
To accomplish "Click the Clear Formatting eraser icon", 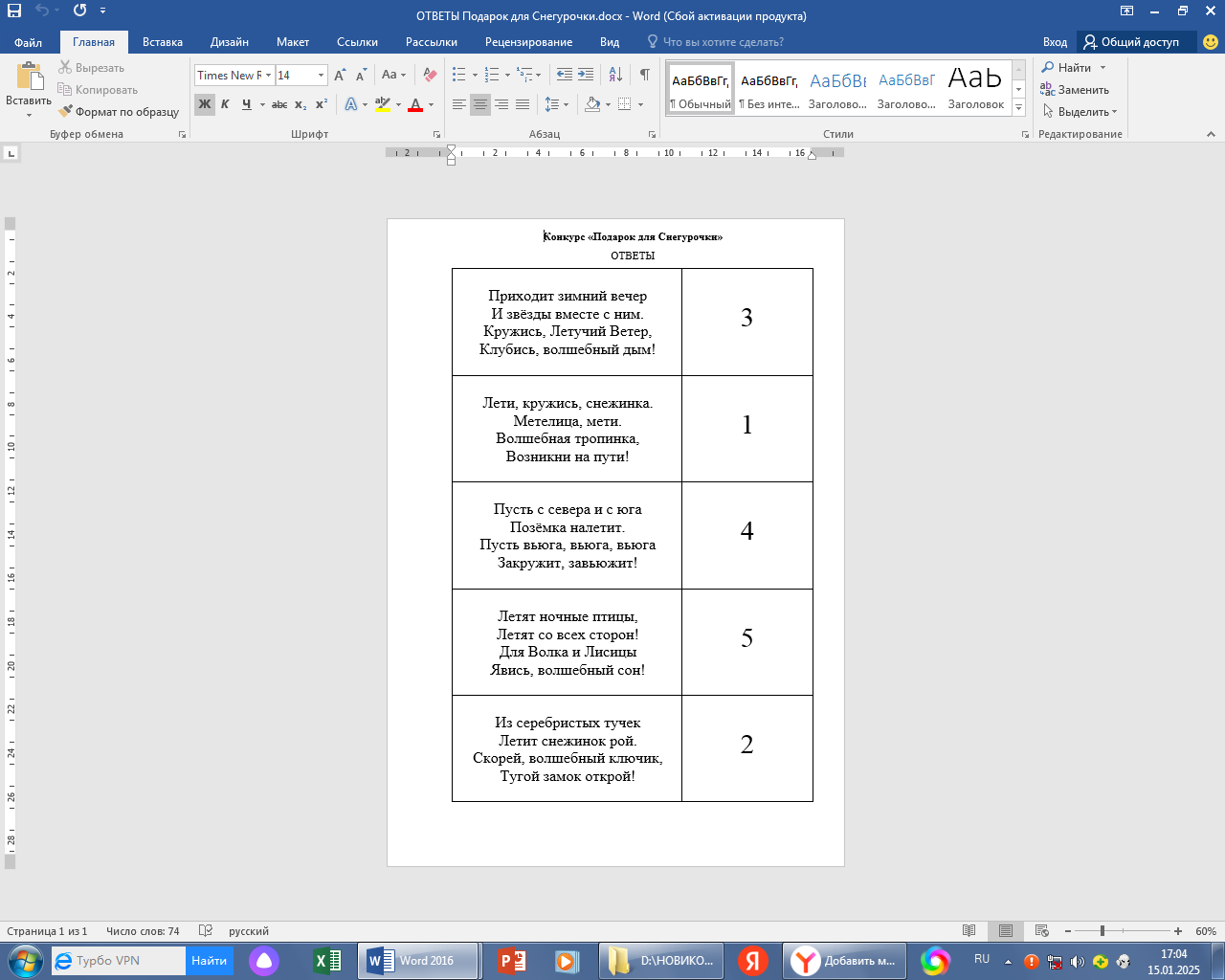I will [430, 75].
